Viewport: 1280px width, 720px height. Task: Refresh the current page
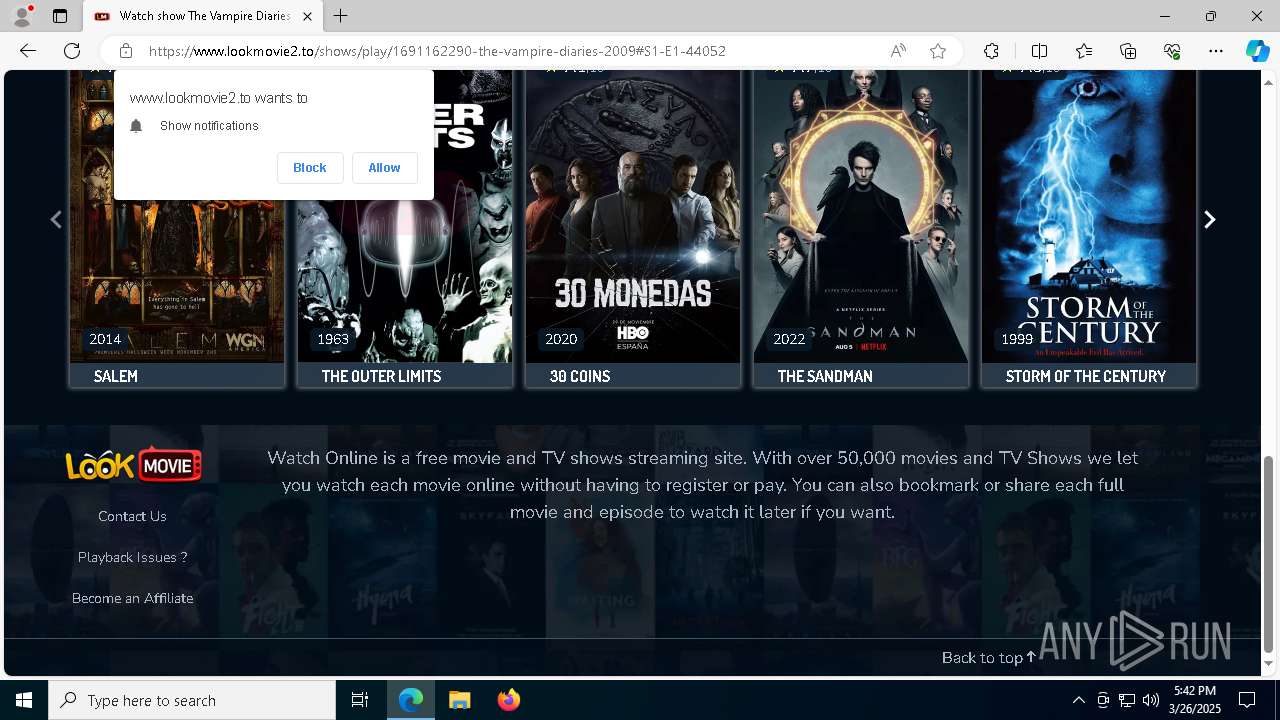[x=72, y=51]
